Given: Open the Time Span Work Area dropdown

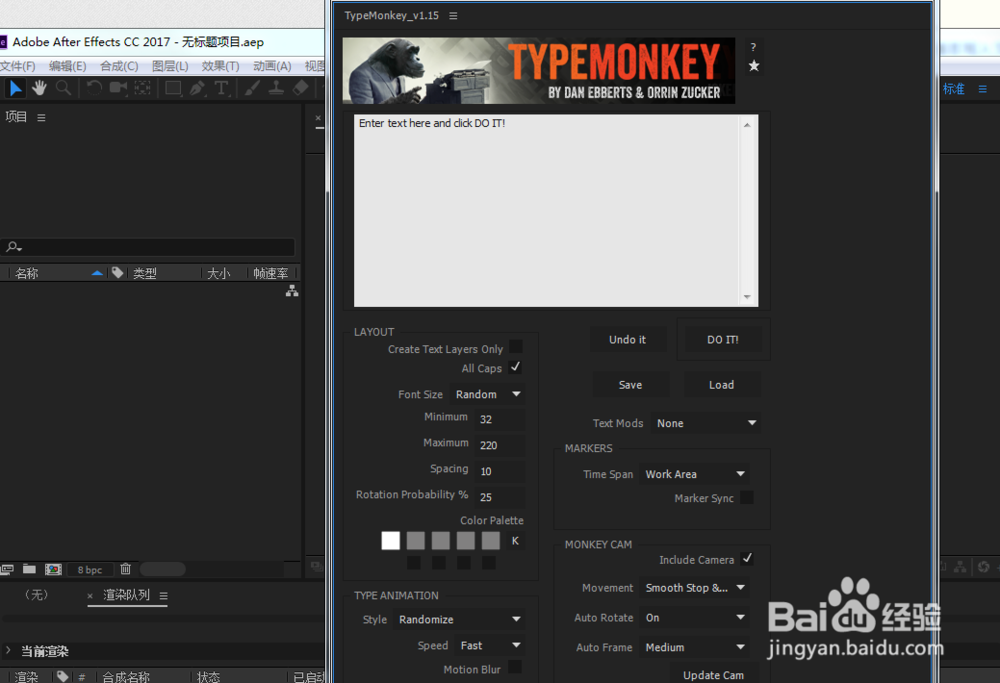Looking at the screenshot, I should coord(694,474).
